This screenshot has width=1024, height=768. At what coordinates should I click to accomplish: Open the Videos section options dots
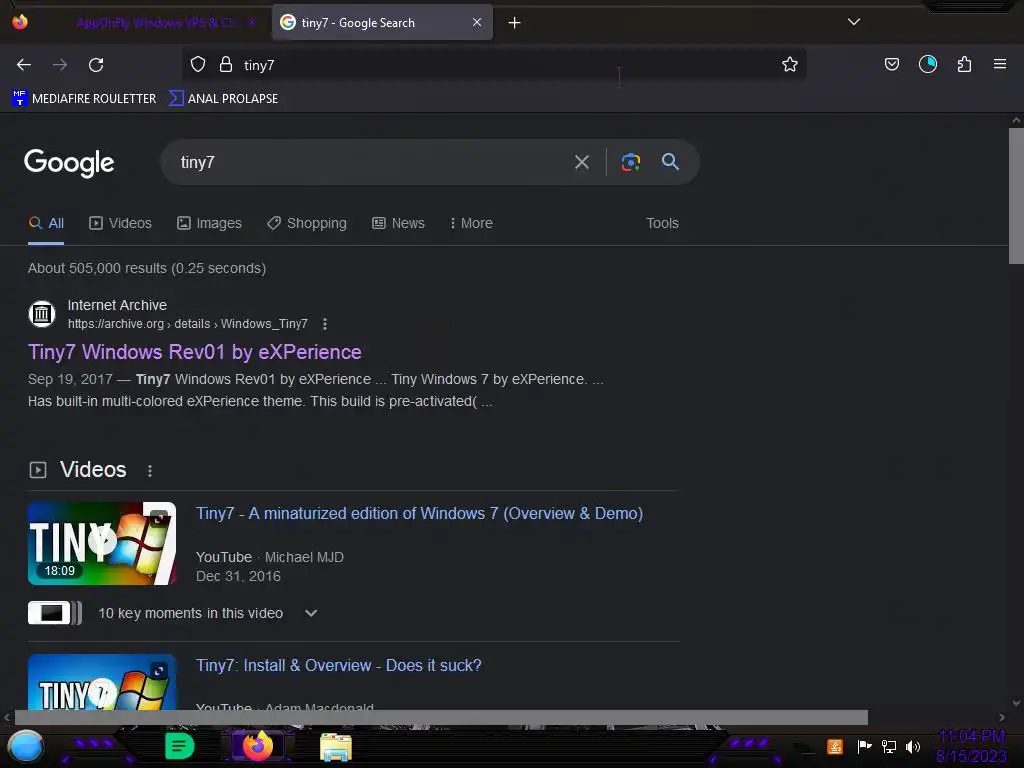[150, 471]
